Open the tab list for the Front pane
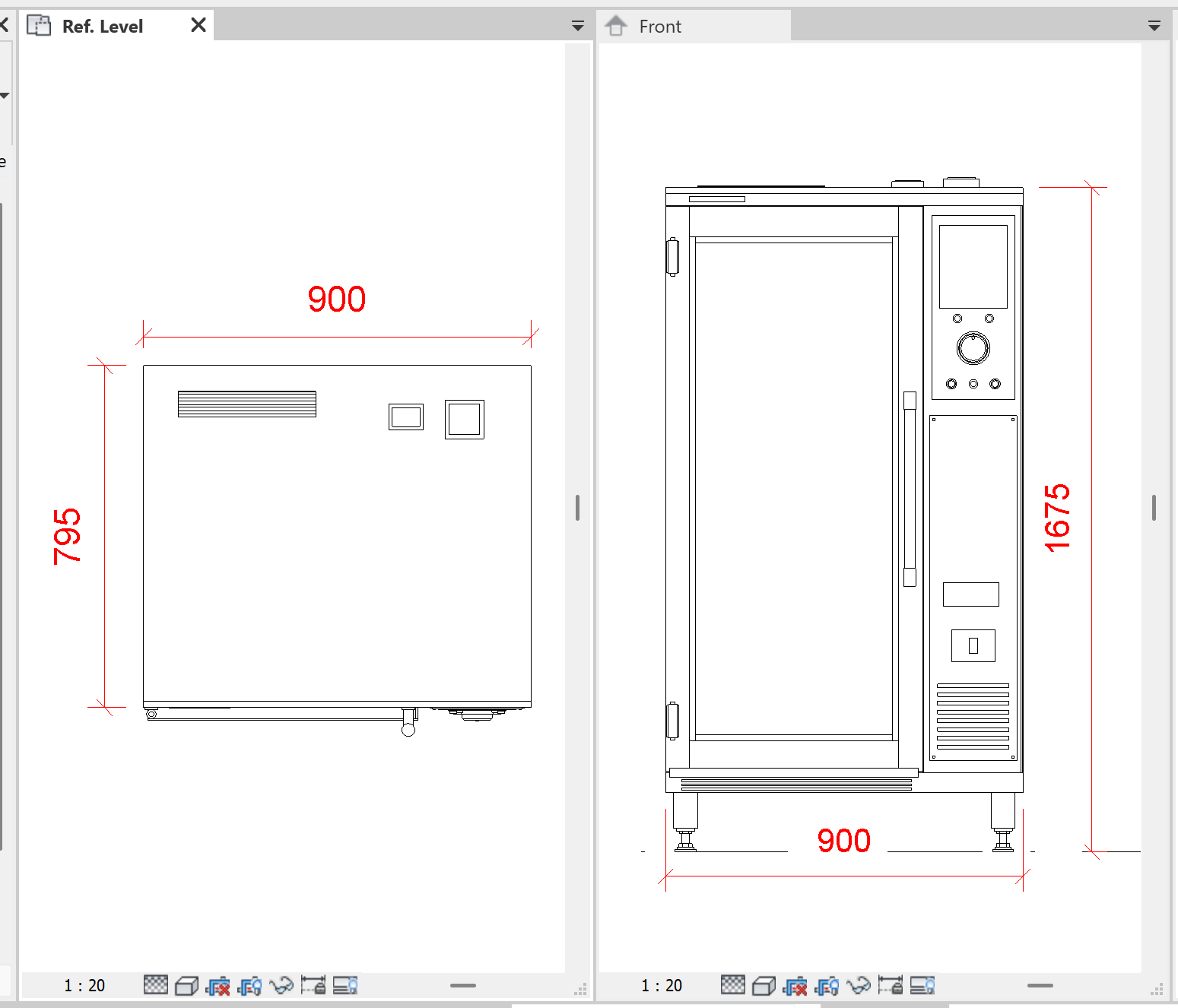The height and width of the screenshot is (1008, 1178). coord(1154,27)
